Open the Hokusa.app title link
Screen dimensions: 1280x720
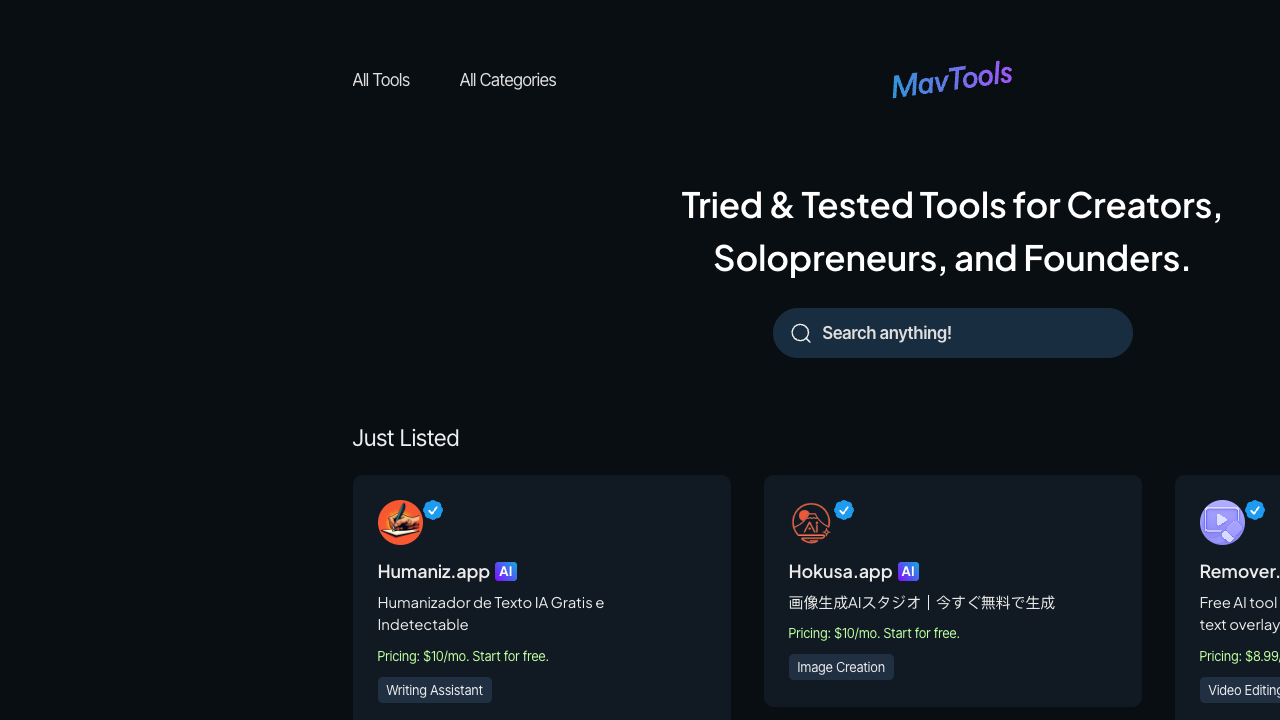[840, 571]
